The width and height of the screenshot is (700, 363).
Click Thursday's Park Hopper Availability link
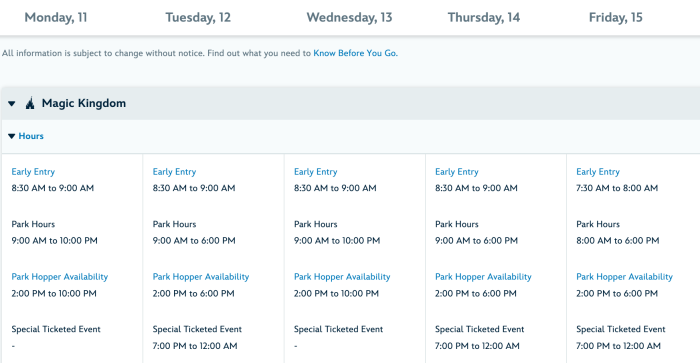pos(483,277)
